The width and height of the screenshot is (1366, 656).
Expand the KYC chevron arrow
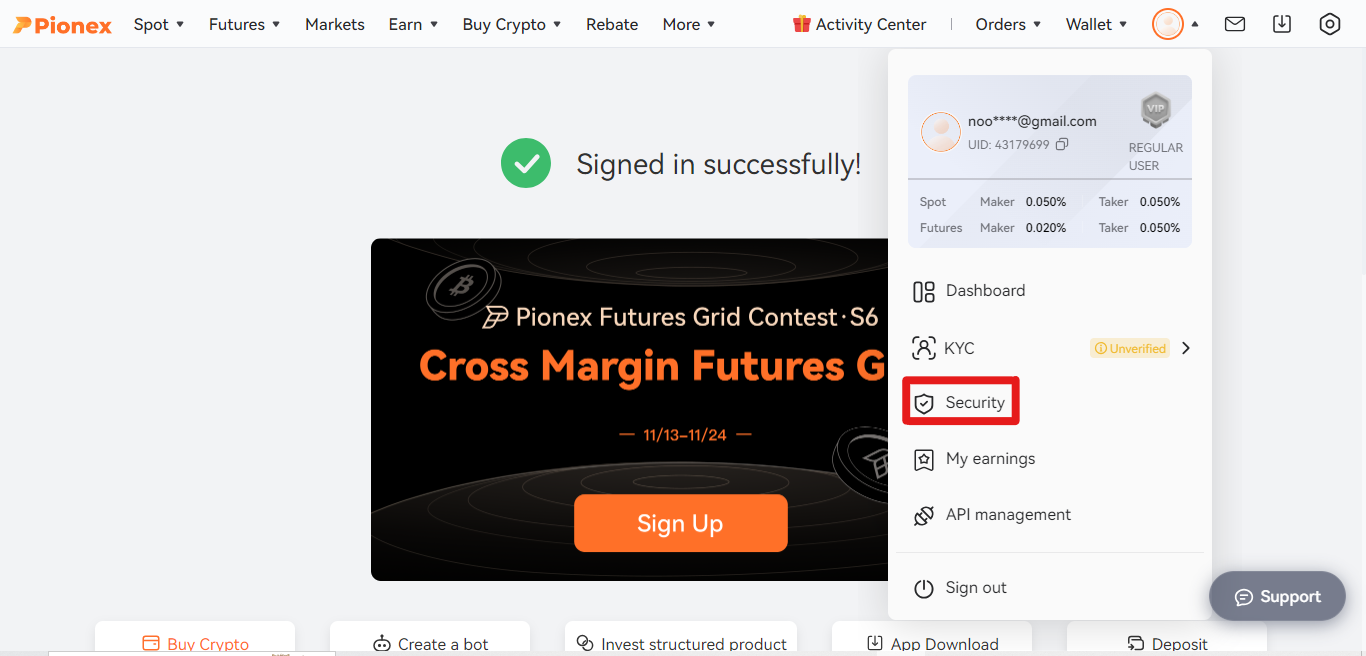(1186, 348)
